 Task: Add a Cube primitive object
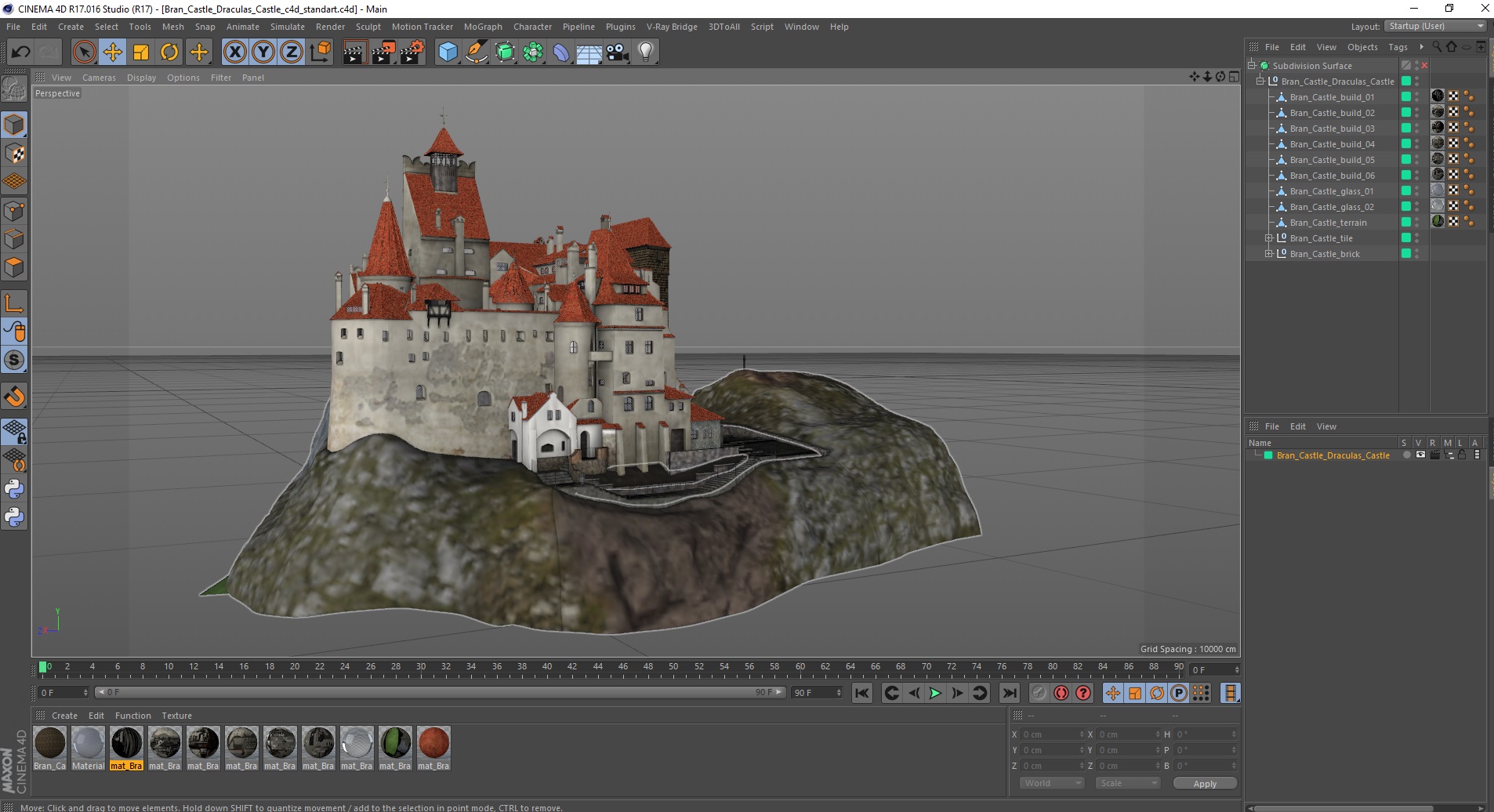448,53
